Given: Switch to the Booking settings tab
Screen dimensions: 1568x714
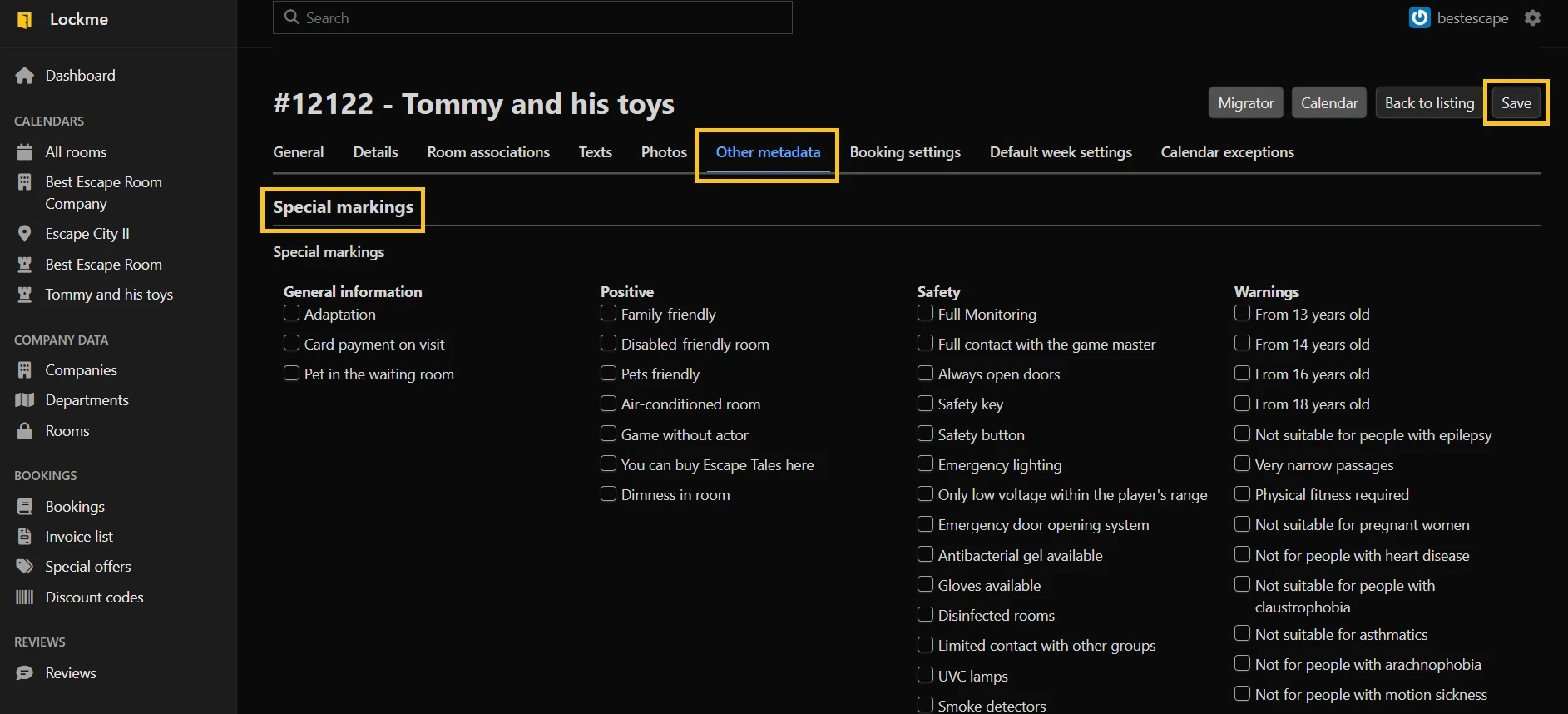Looking at the screenshot, I should click(x=904, y=152).
